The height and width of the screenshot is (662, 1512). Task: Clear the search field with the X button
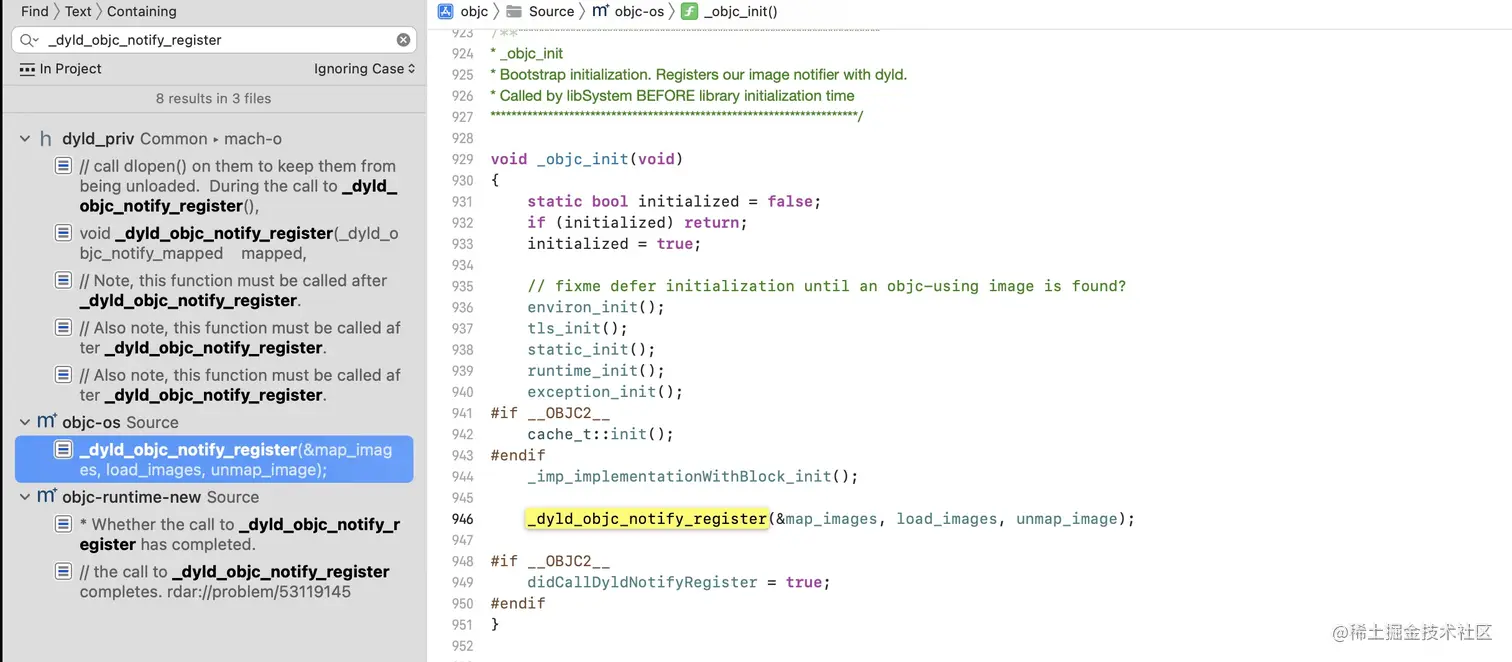(403, 40)
